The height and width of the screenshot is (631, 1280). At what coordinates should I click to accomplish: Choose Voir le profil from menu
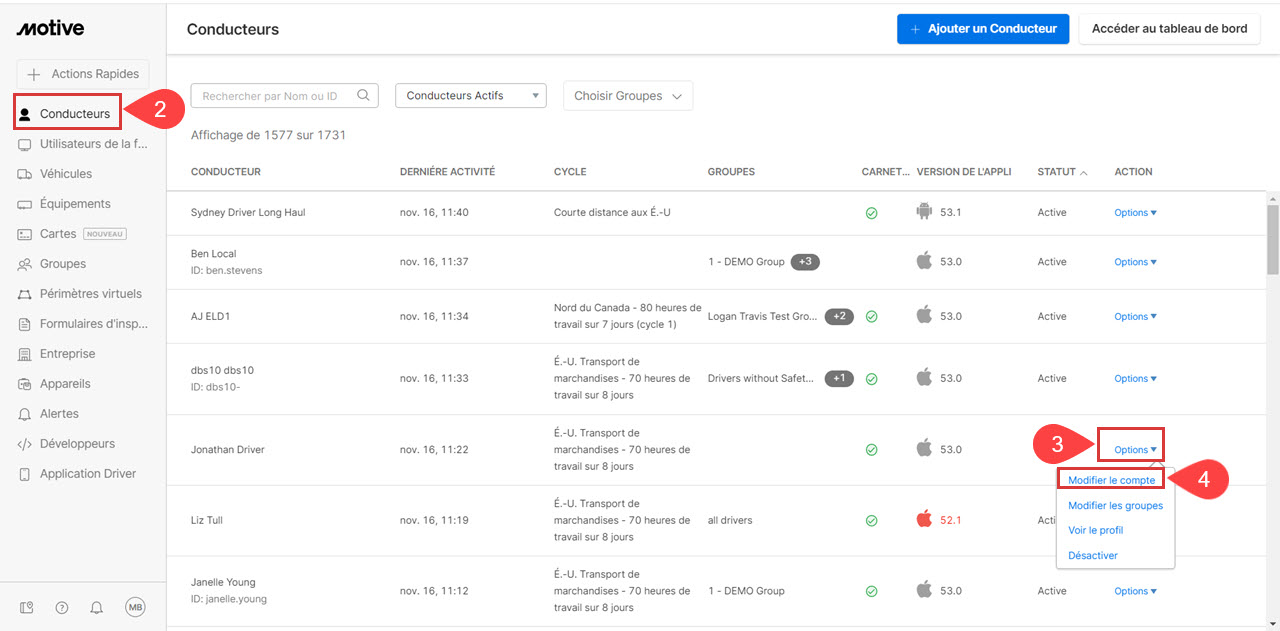pyautogui.click(x=1095, y=530)
